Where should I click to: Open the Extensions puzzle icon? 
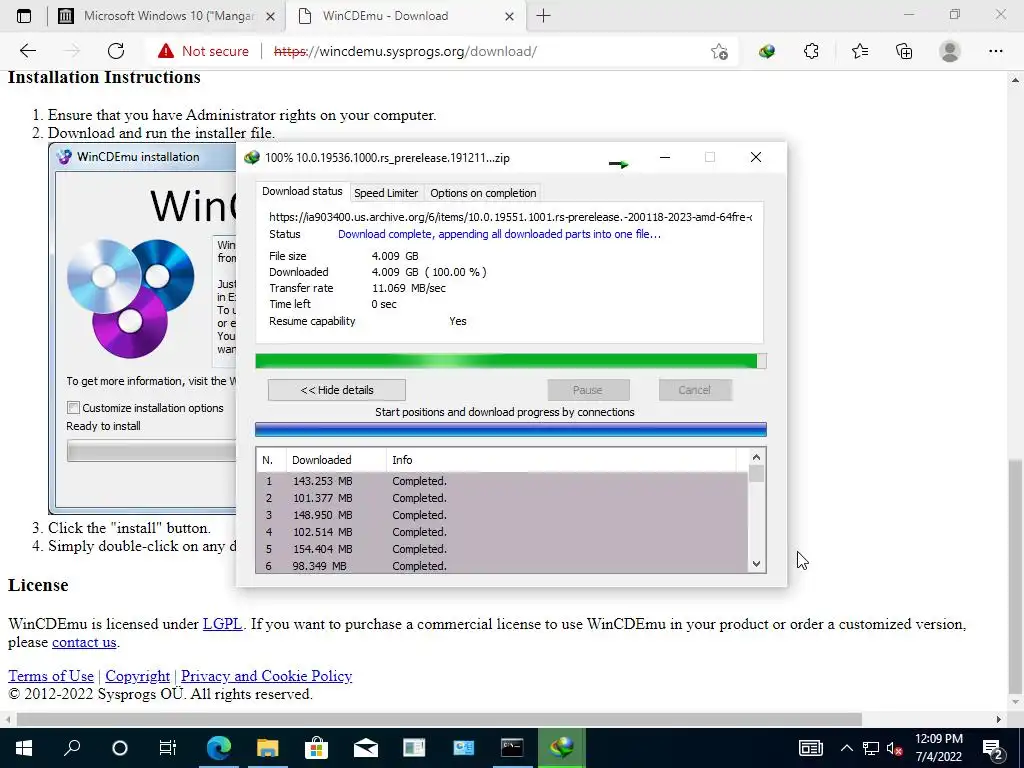(x=811, y=51)
